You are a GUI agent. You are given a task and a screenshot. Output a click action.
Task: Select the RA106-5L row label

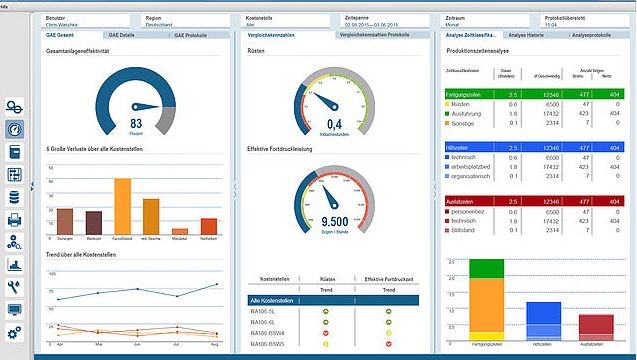(x=262, y=312)
